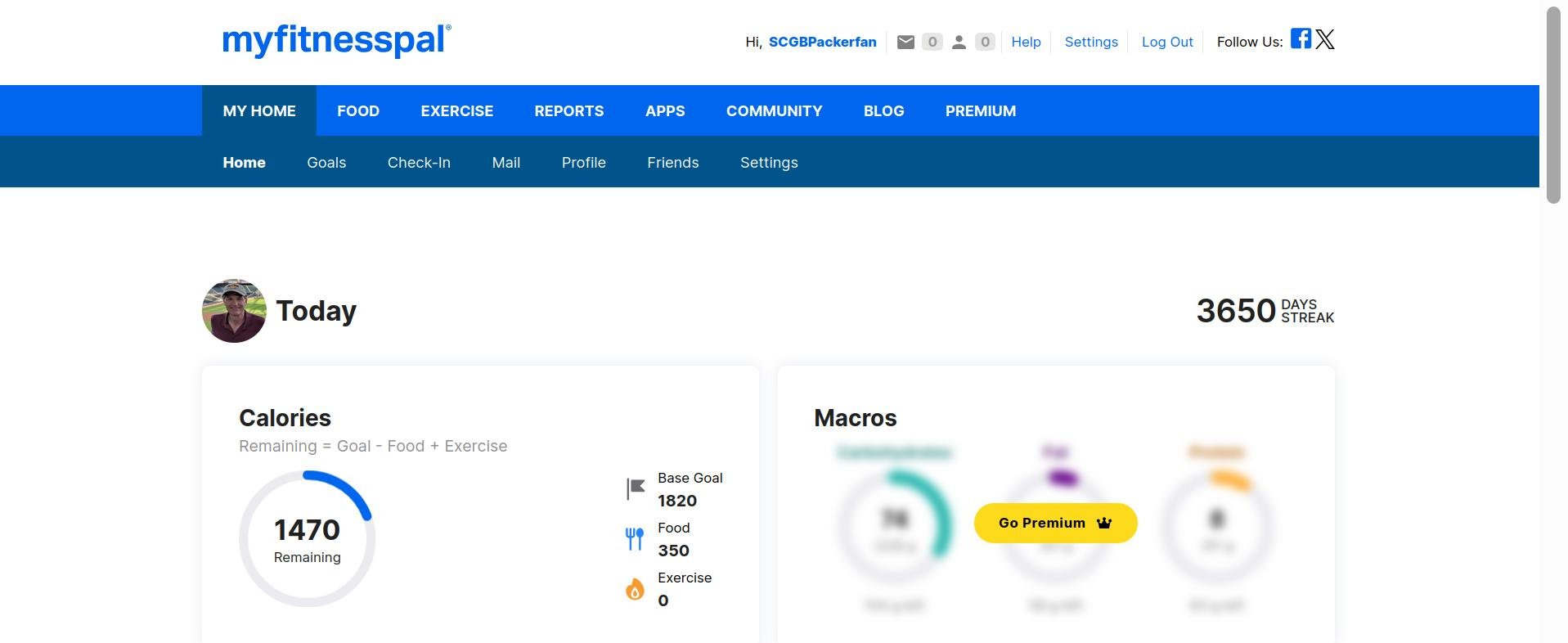Click the Today heading
Screen dimensions: 1568x643
(x=317, y=311)
